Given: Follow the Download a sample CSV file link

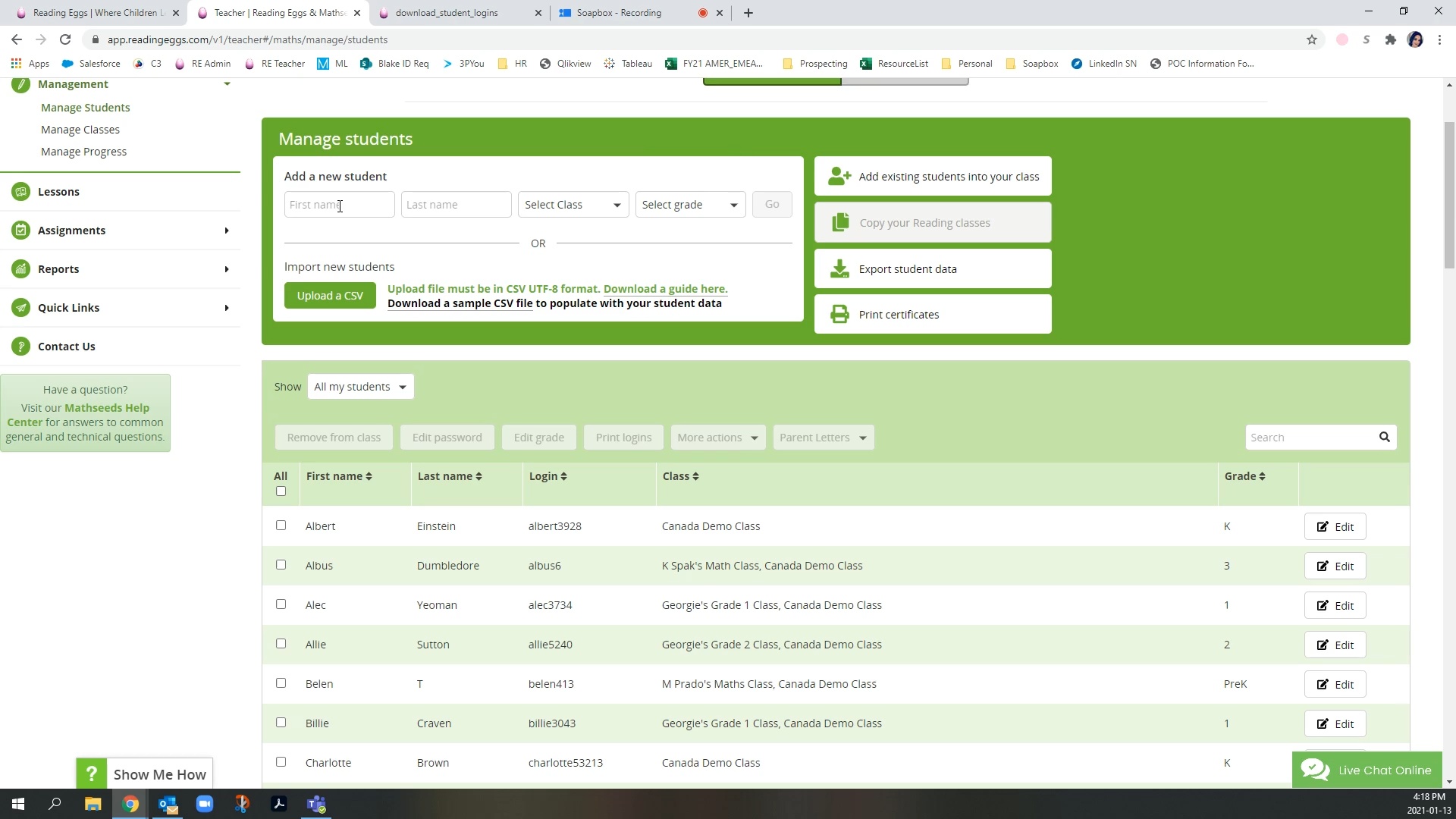Looking at the screenshot, I should pyautogui.click(x=460, y=303).
